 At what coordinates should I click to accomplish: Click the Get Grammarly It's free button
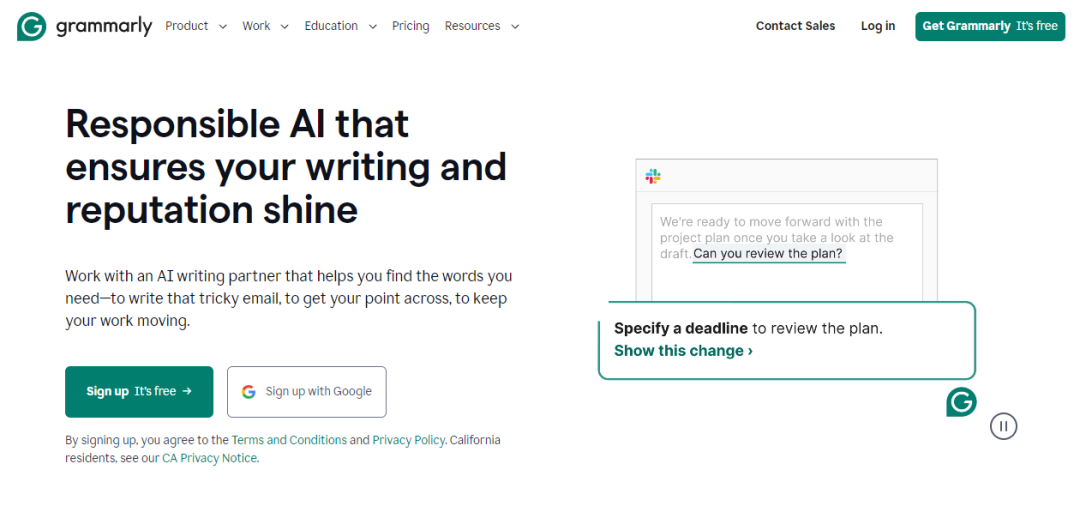click(x=990, y=26)
